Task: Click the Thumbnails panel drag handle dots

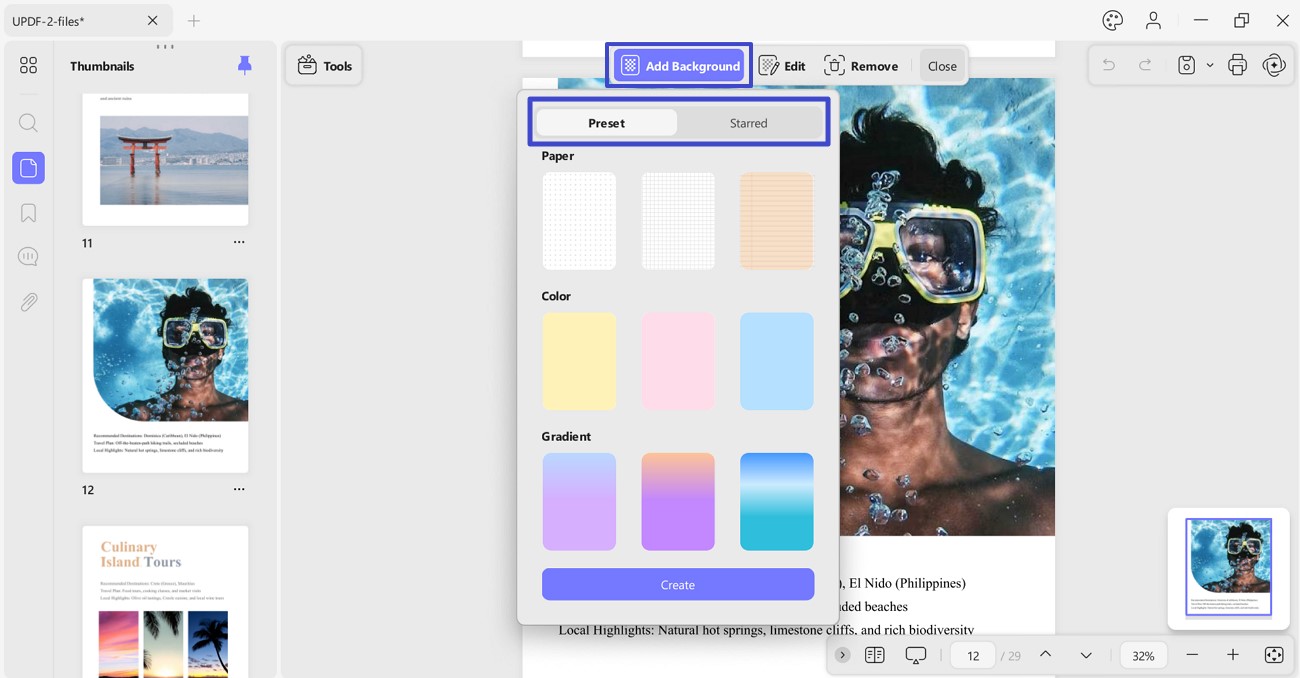Action: click(165, 47)
